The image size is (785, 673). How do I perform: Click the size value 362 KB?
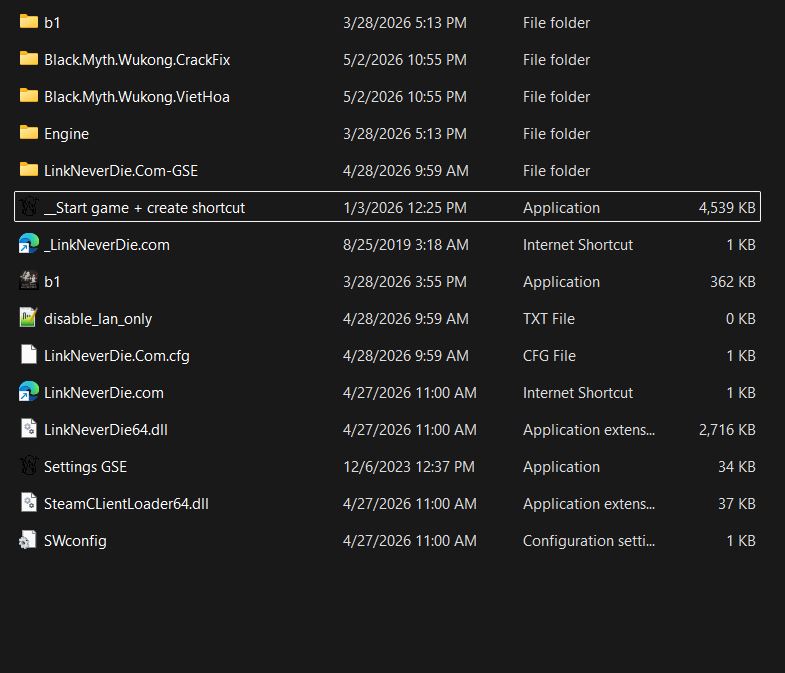click(x=733, y=282)
